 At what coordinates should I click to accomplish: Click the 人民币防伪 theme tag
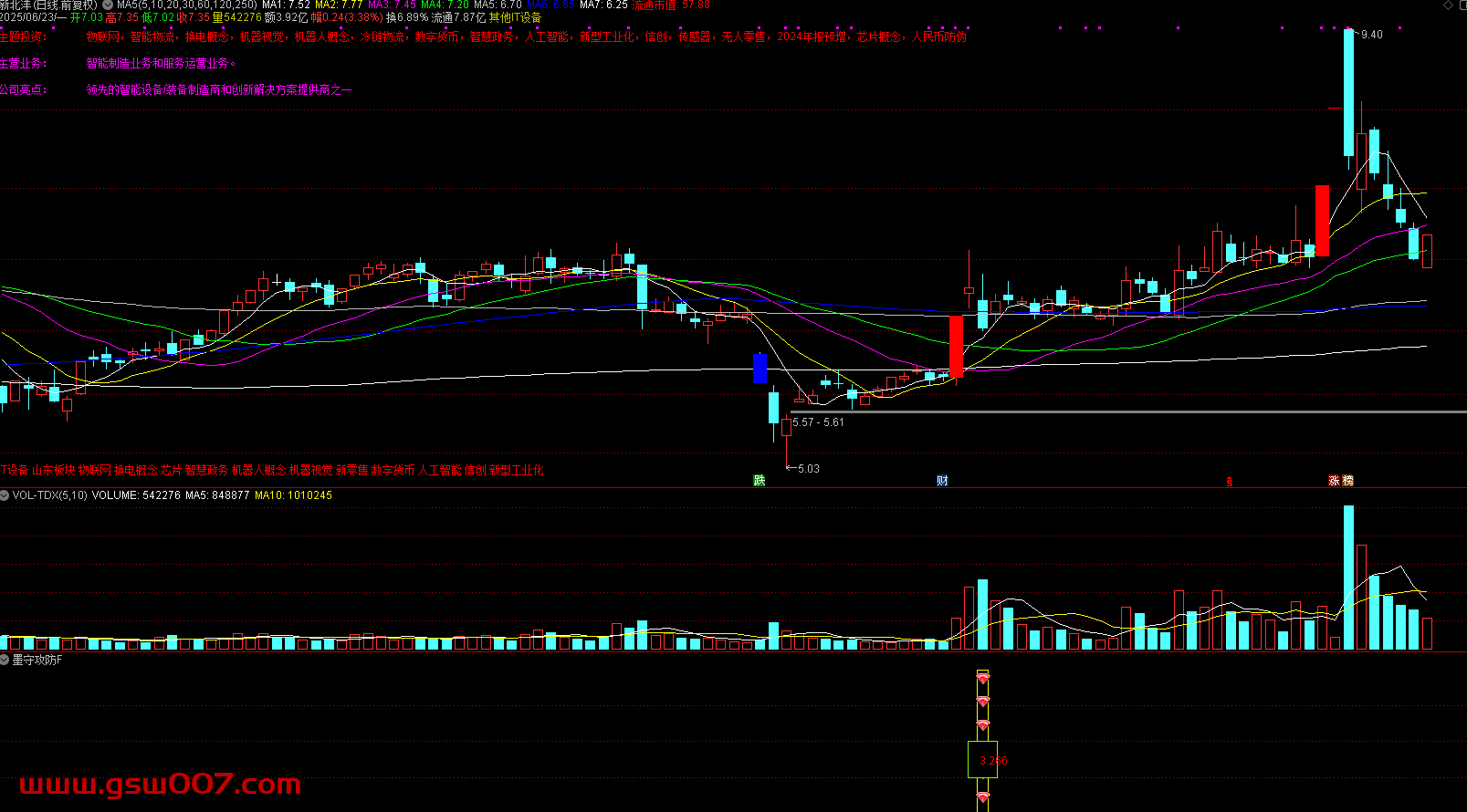point(938,37)
